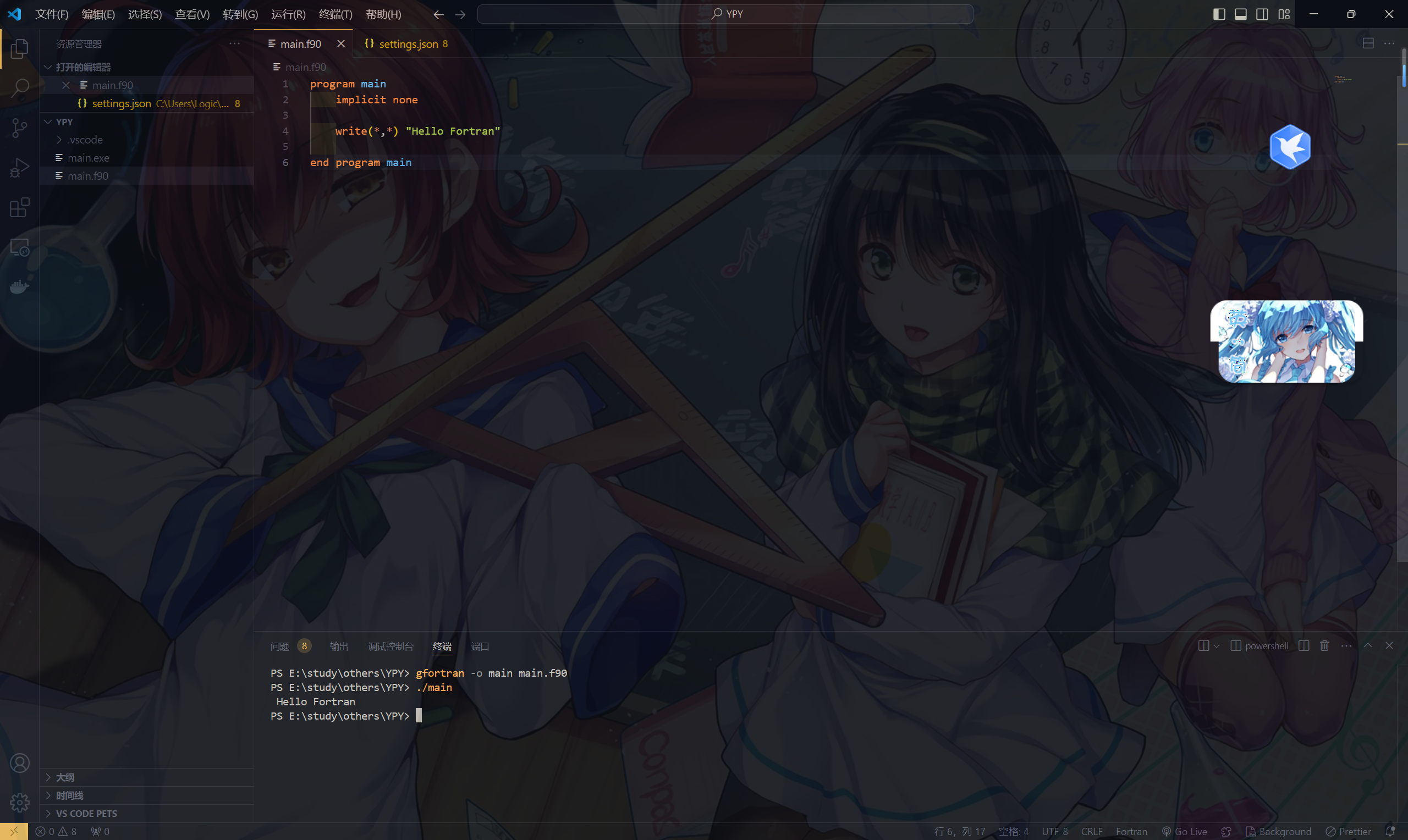This screenshot has height=840, width=1408.
Task: Open the Search view in activity bar
Action: [x=20, y=89]
